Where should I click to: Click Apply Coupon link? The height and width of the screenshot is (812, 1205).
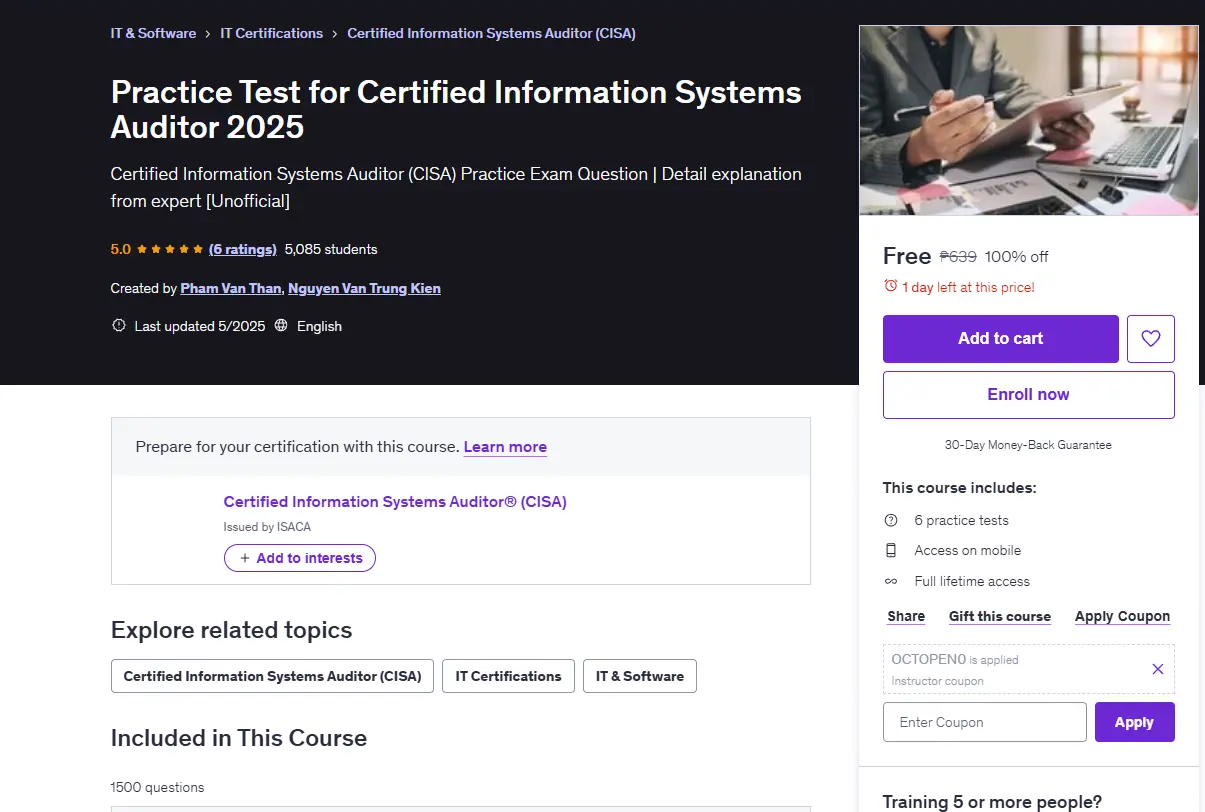click(1122, 616)
